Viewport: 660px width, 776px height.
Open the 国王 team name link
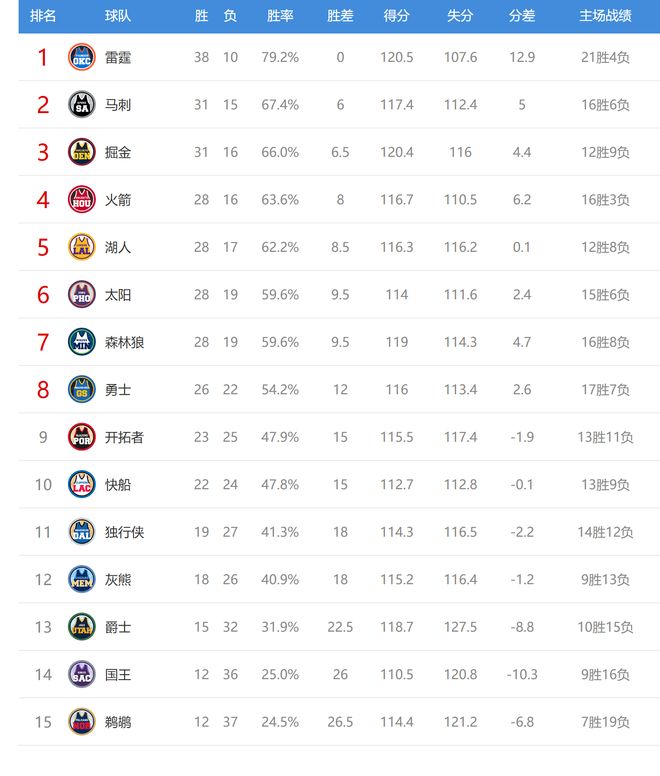tap(118, 675)
